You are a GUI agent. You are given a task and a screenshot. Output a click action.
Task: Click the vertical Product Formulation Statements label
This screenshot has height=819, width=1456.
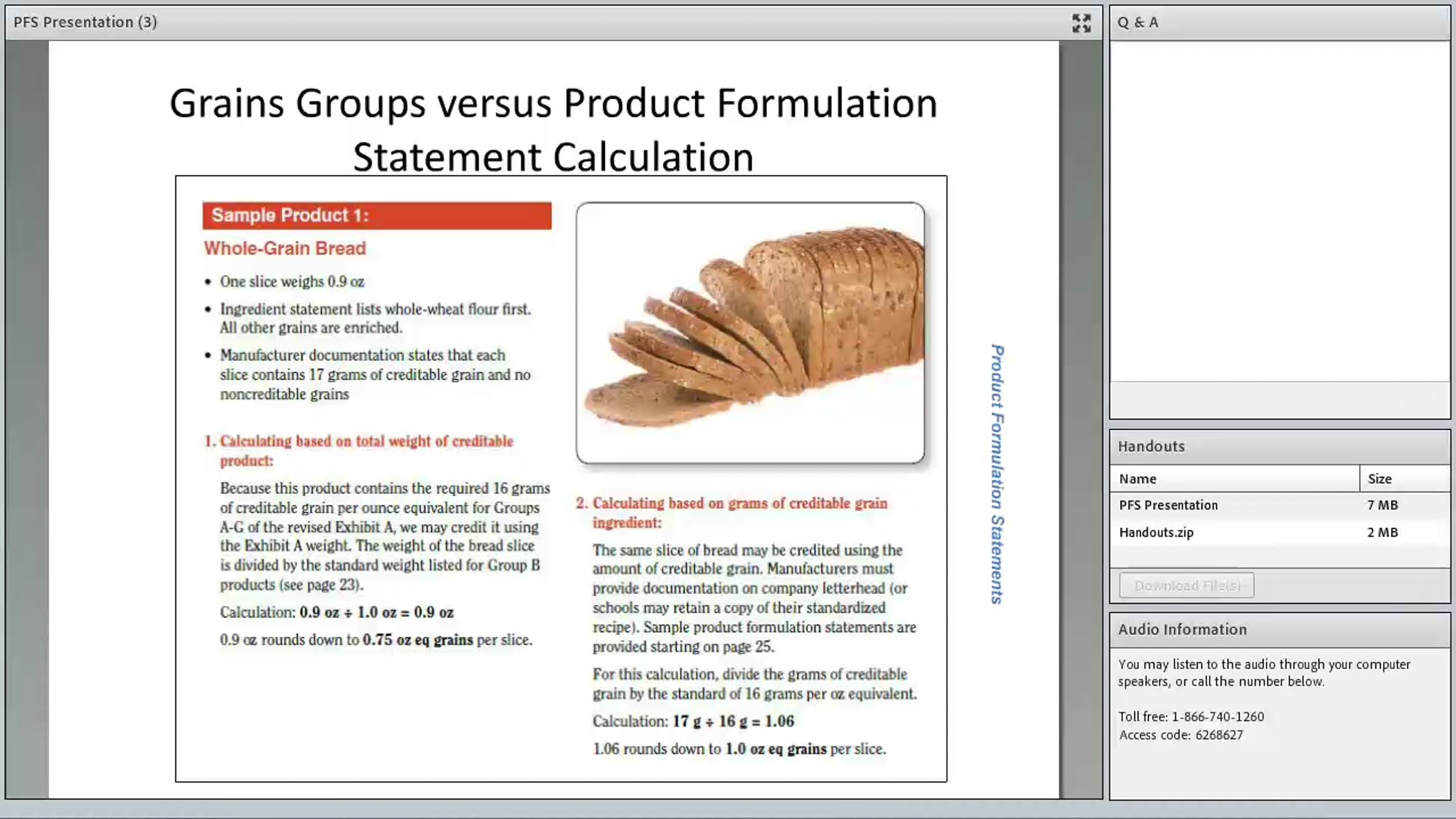997,474
